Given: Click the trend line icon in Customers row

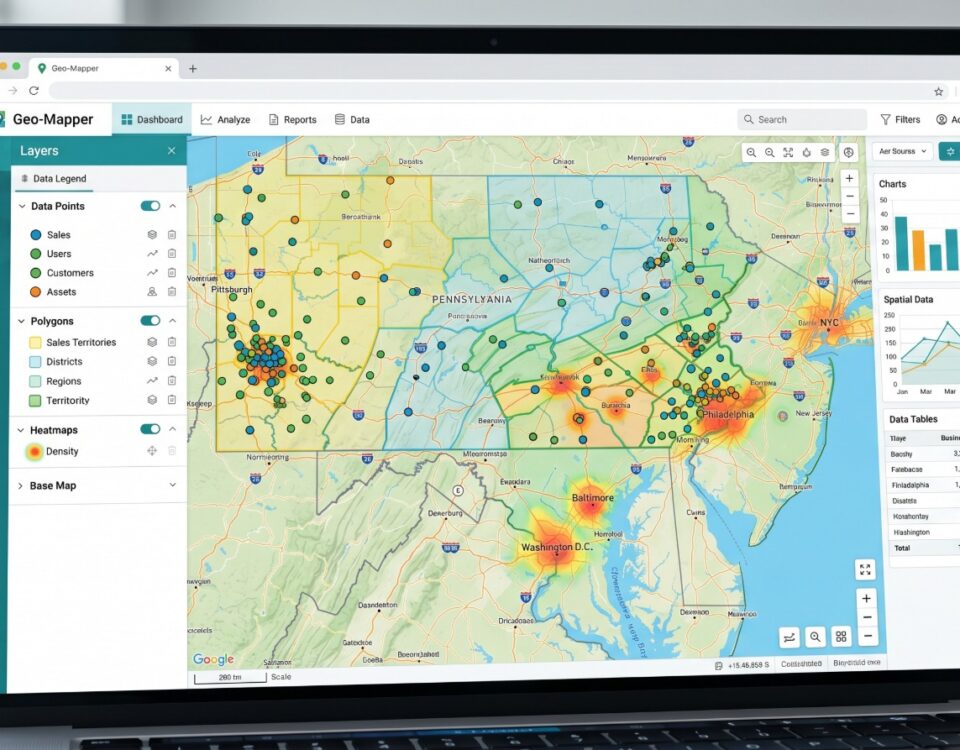Looking at the screenshot, I should tap(152, 272).
